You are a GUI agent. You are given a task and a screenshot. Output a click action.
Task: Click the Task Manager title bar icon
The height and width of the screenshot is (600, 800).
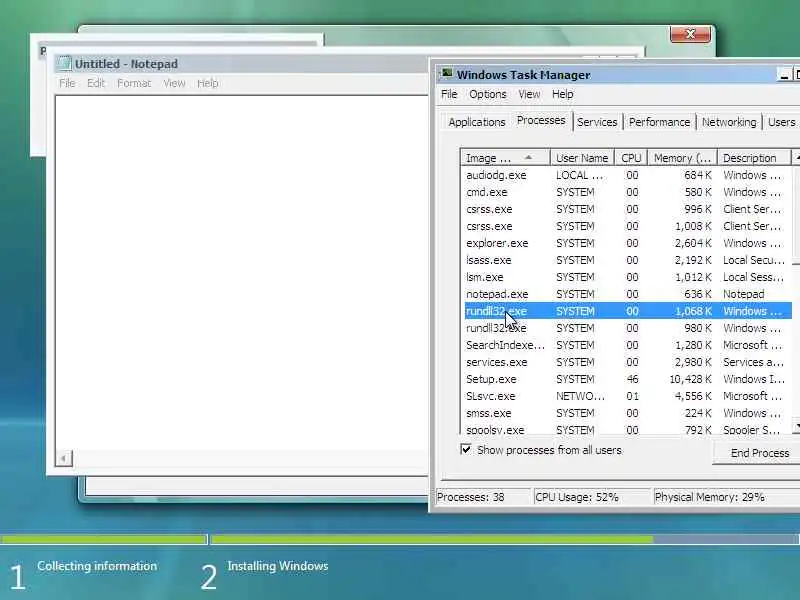(447, 74)
